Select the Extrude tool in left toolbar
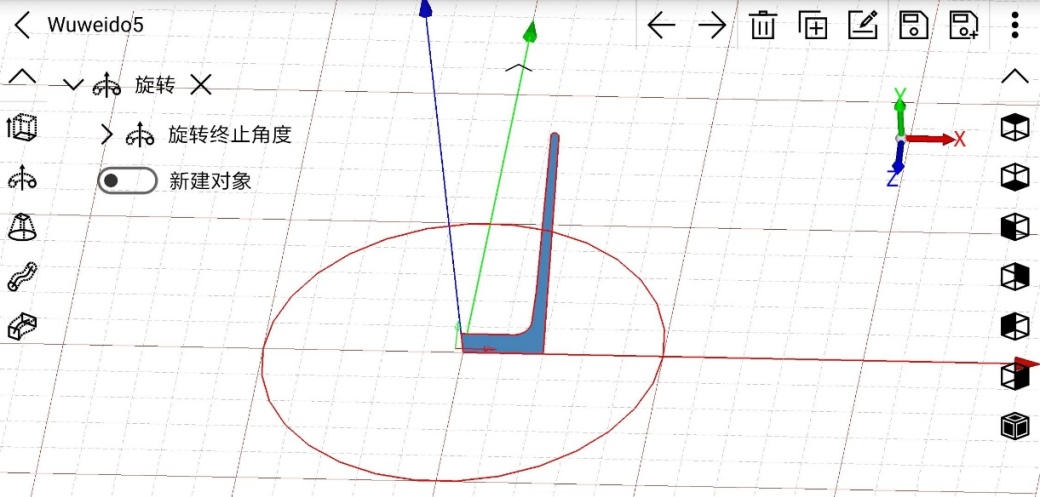 22,127
